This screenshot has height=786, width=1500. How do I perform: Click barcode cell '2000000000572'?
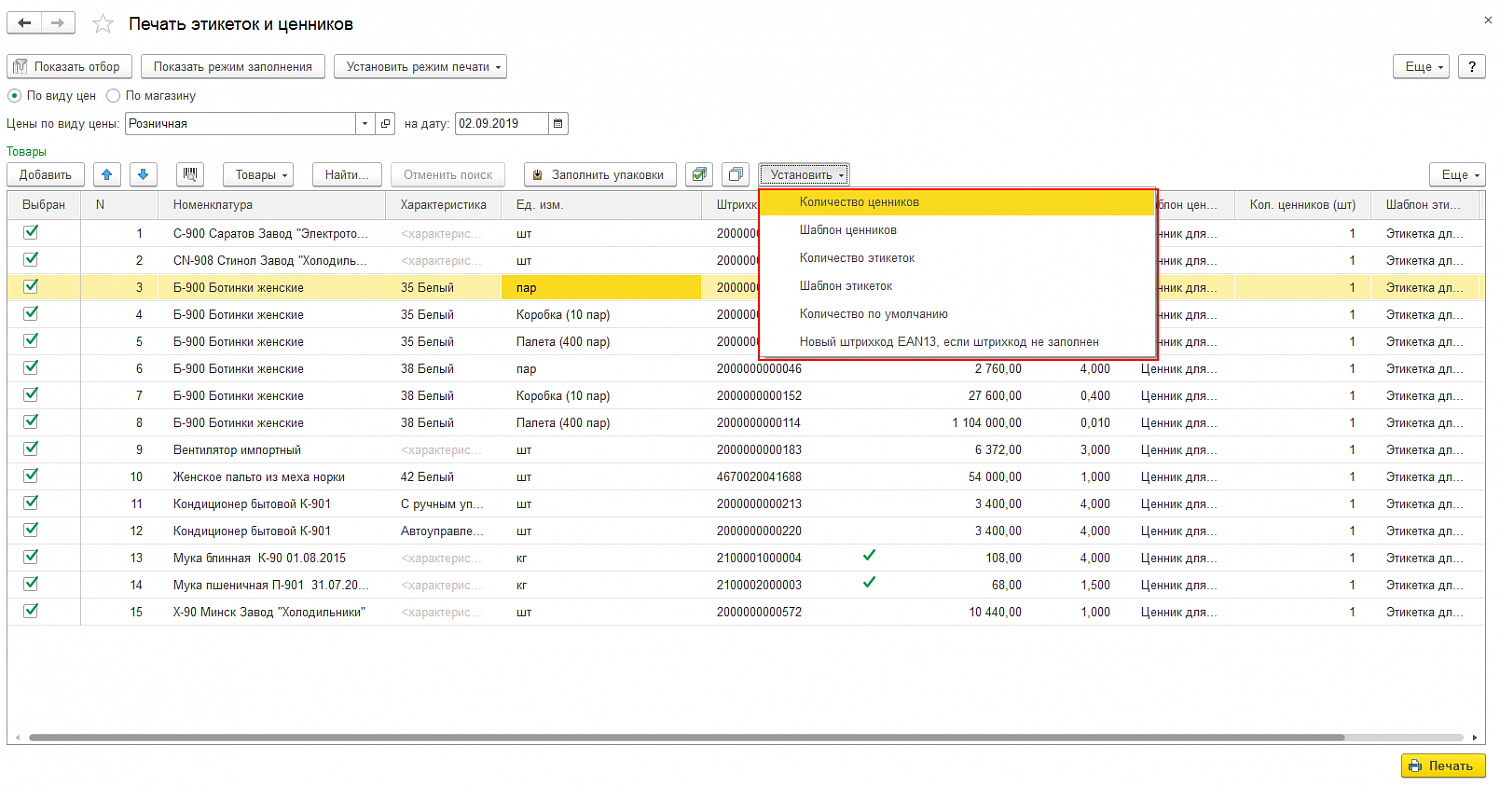tap(759, 612)
